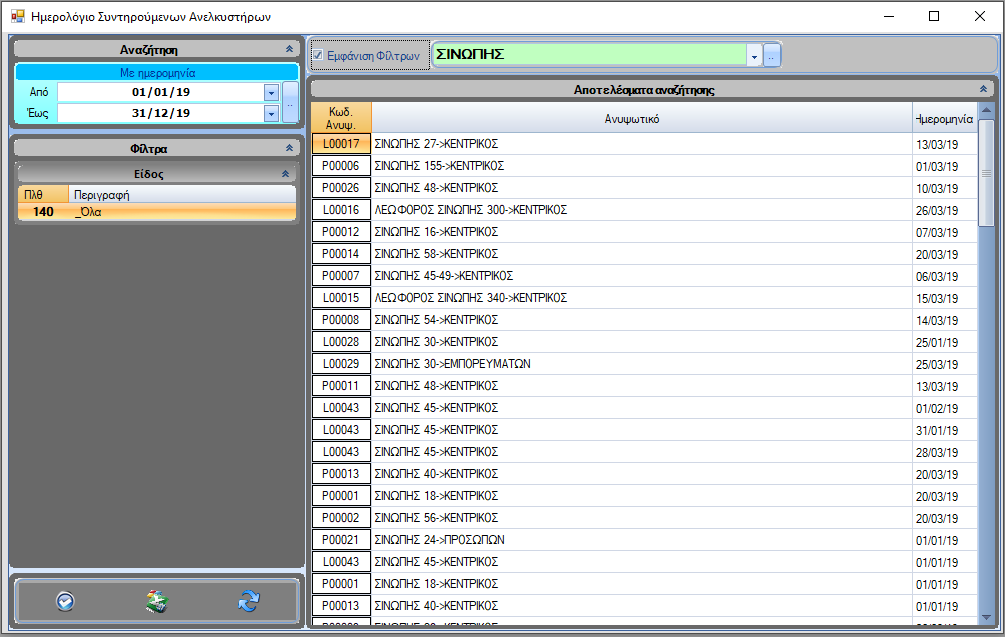The width and height of the screenshot is (1005, 637).
Task: Click the L00017 elevator code button
Action: pos(341,144)
